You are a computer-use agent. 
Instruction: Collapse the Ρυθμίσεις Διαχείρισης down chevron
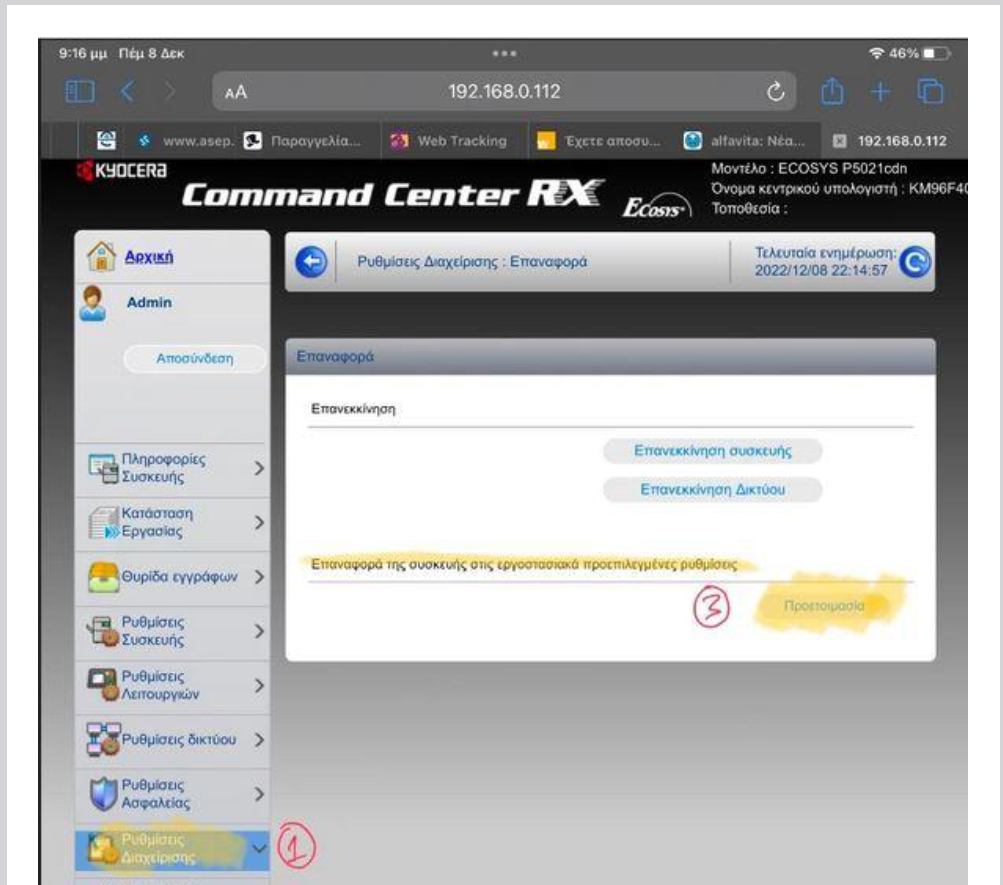point(258,849)
